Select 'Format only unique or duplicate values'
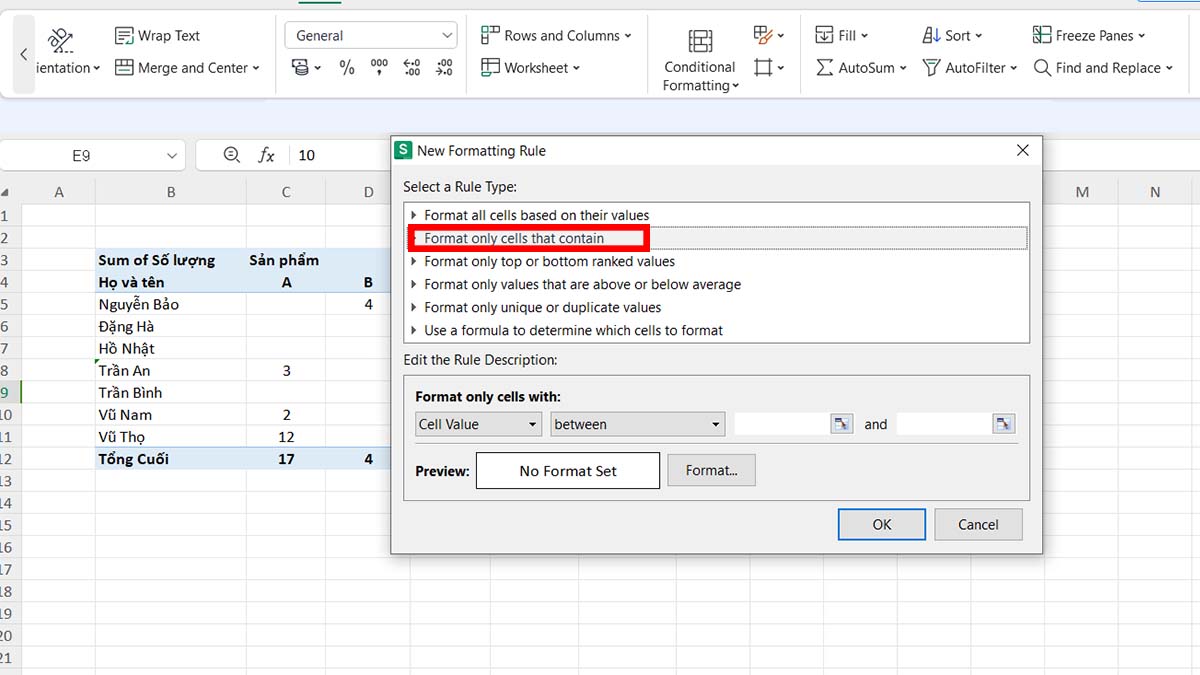1200x675 pixels. [x=717, y=307]
